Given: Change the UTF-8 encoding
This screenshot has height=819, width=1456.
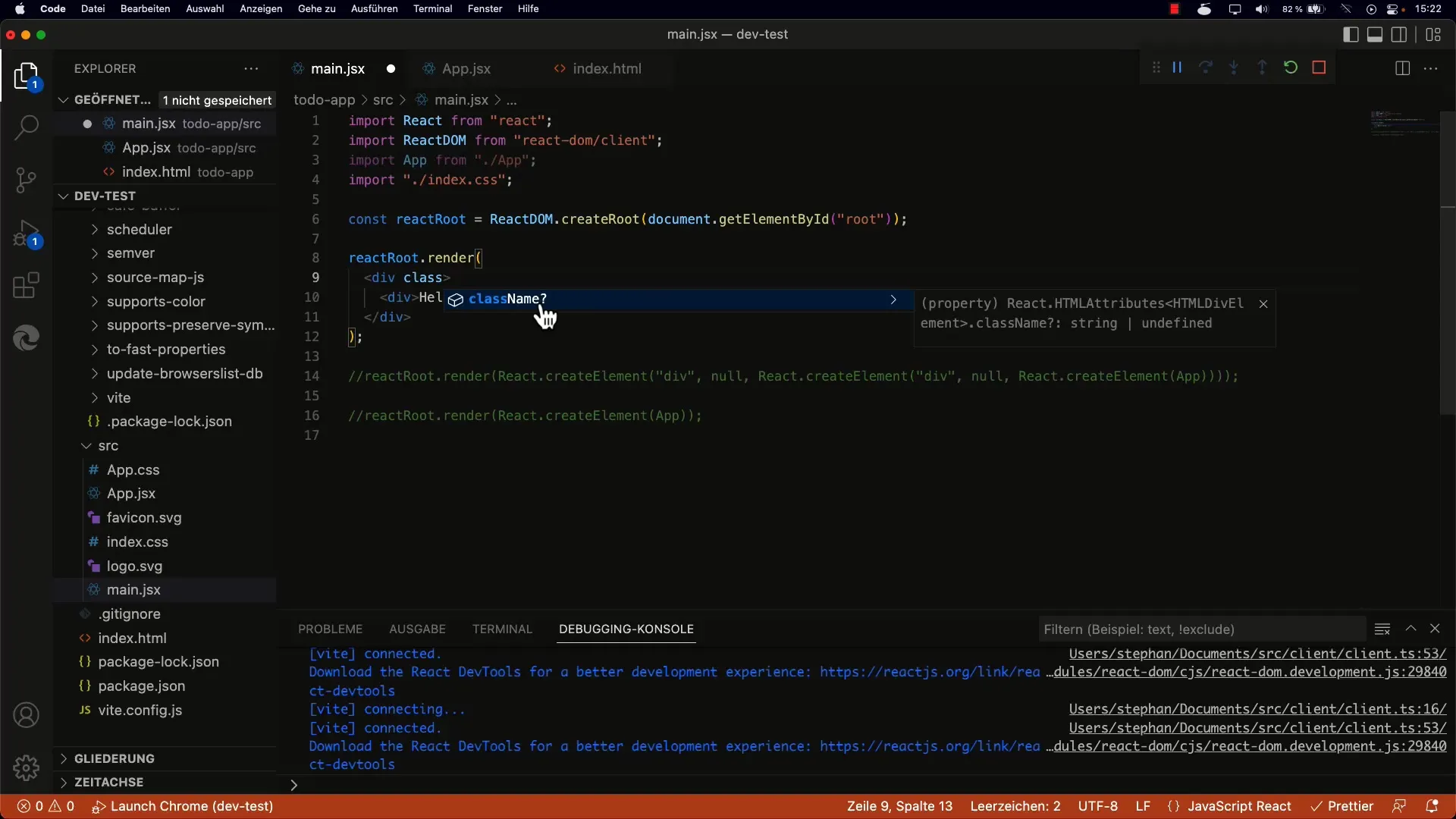Looking at the screenshot, I should [1097, 806].
